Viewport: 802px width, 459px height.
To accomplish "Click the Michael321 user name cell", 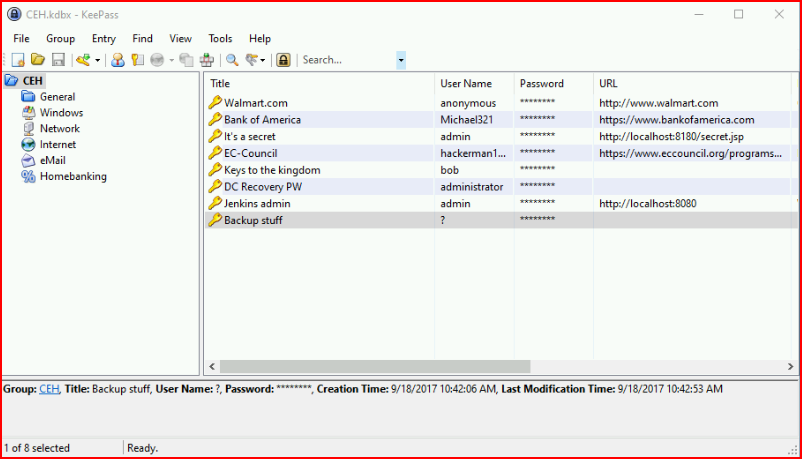I will (466, 120).
